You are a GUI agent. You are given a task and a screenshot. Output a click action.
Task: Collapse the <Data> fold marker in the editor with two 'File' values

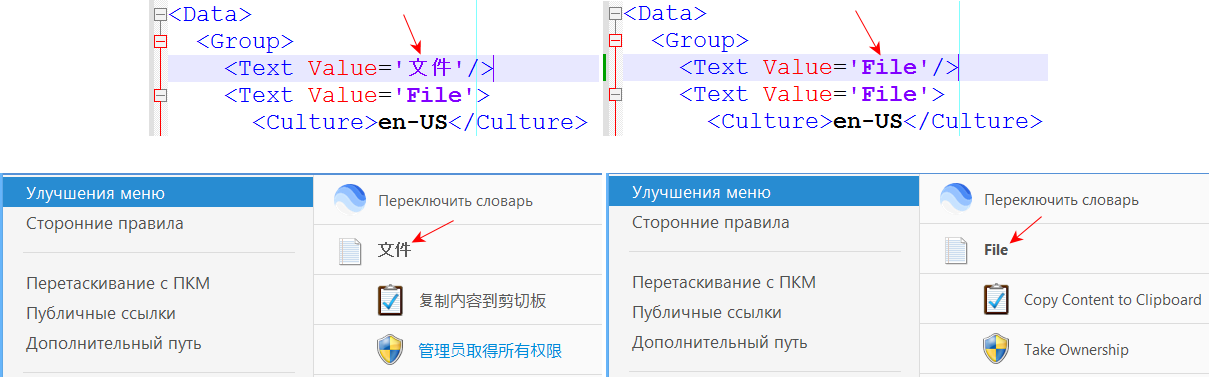(614, 14)
